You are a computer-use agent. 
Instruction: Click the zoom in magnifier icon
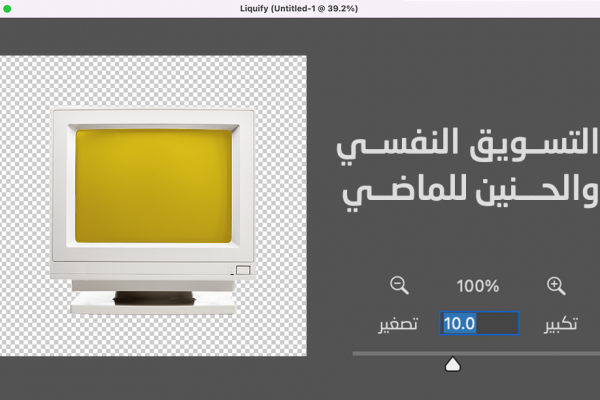(556, 286)
